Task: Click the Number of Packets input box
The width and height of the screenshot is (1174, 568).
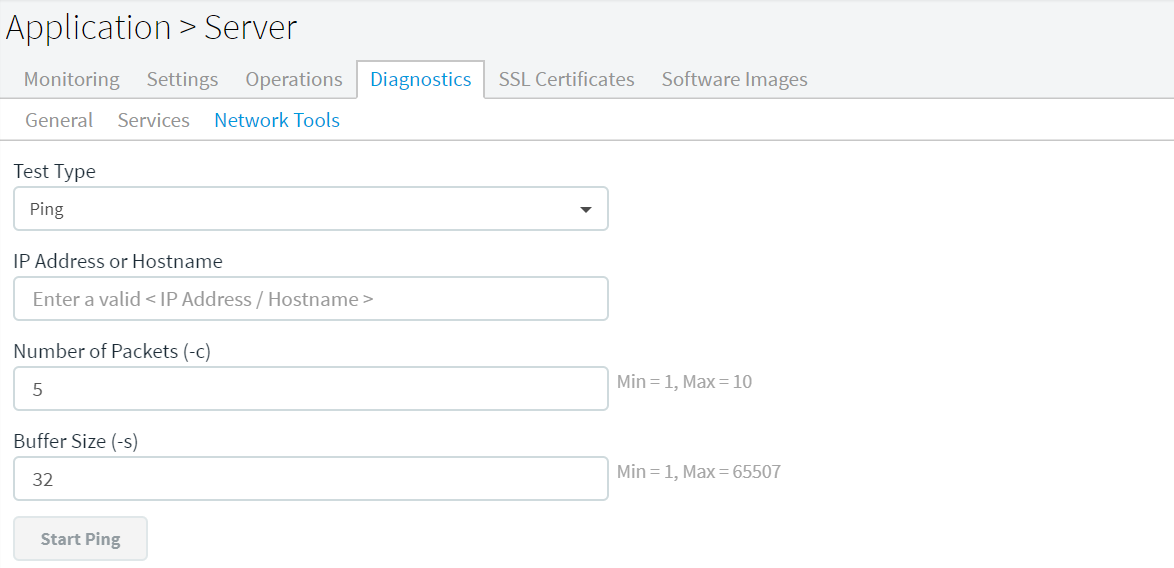Action: [x=311, y=388]
